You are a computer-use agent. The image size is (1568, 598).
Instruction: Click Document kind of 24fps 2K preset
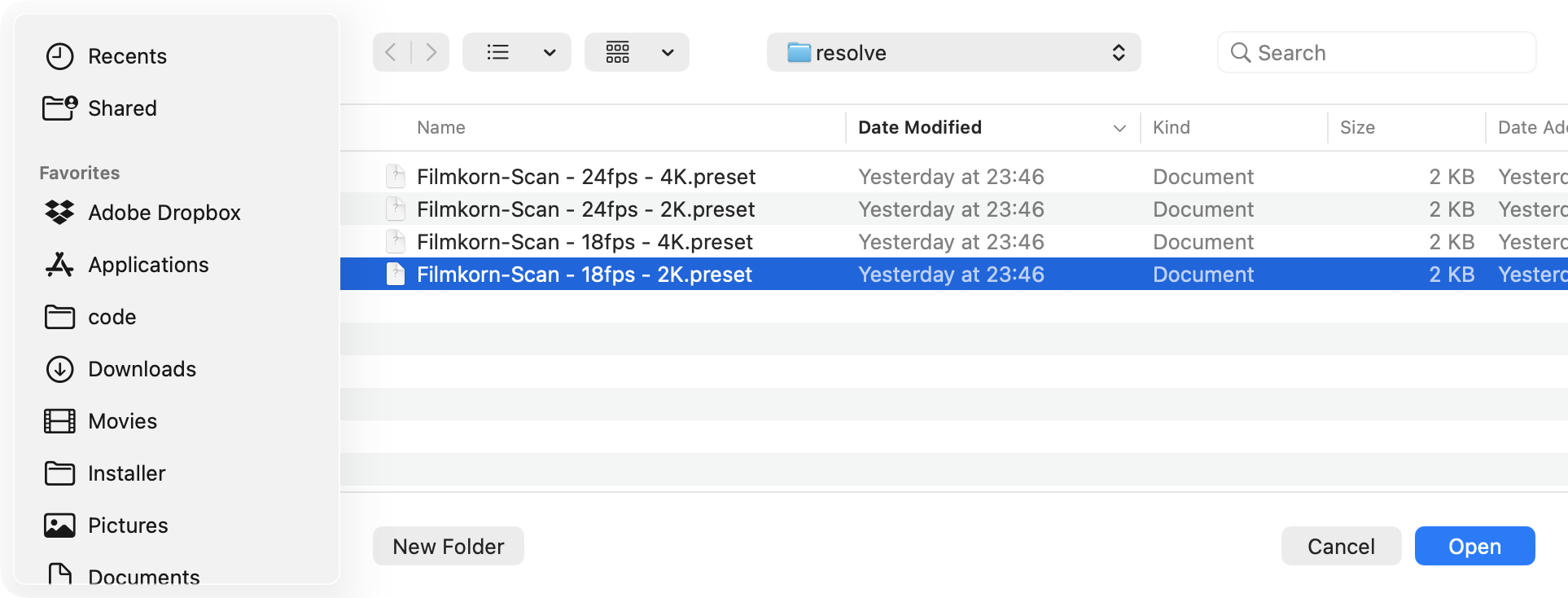[x=1203, y=209]
